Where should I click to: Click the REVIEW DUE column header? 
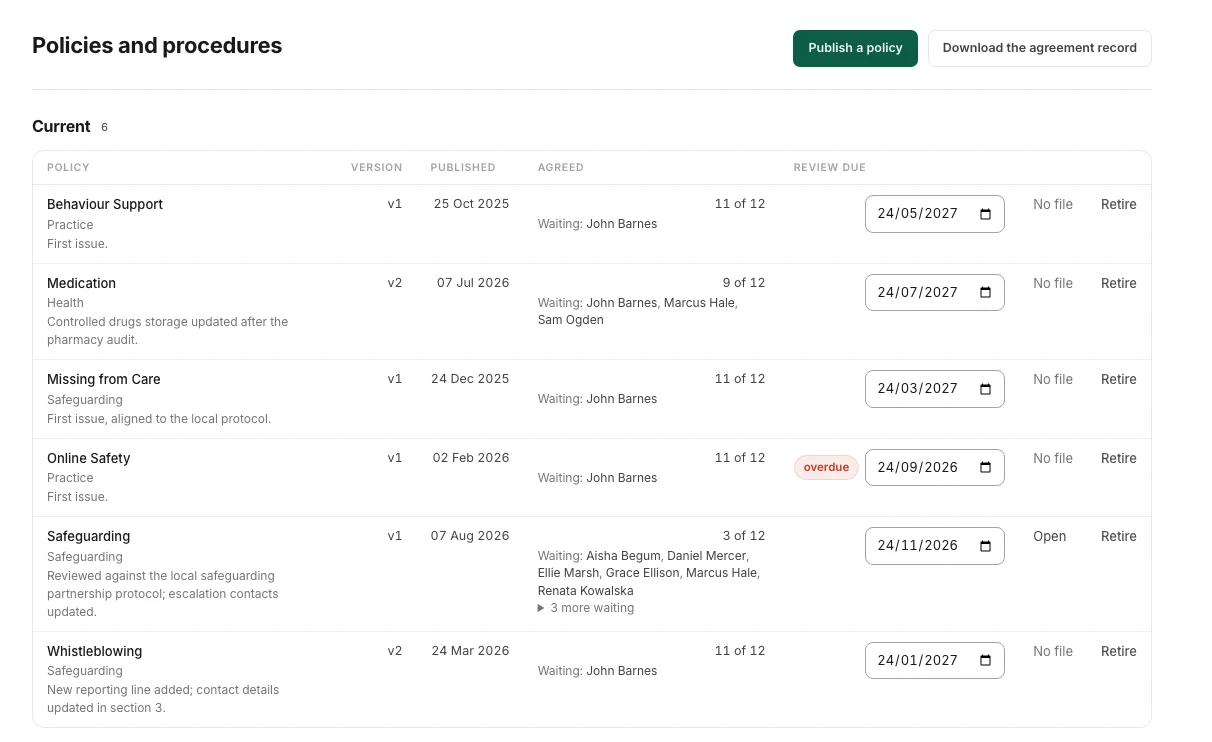click(x=830, y=168)
